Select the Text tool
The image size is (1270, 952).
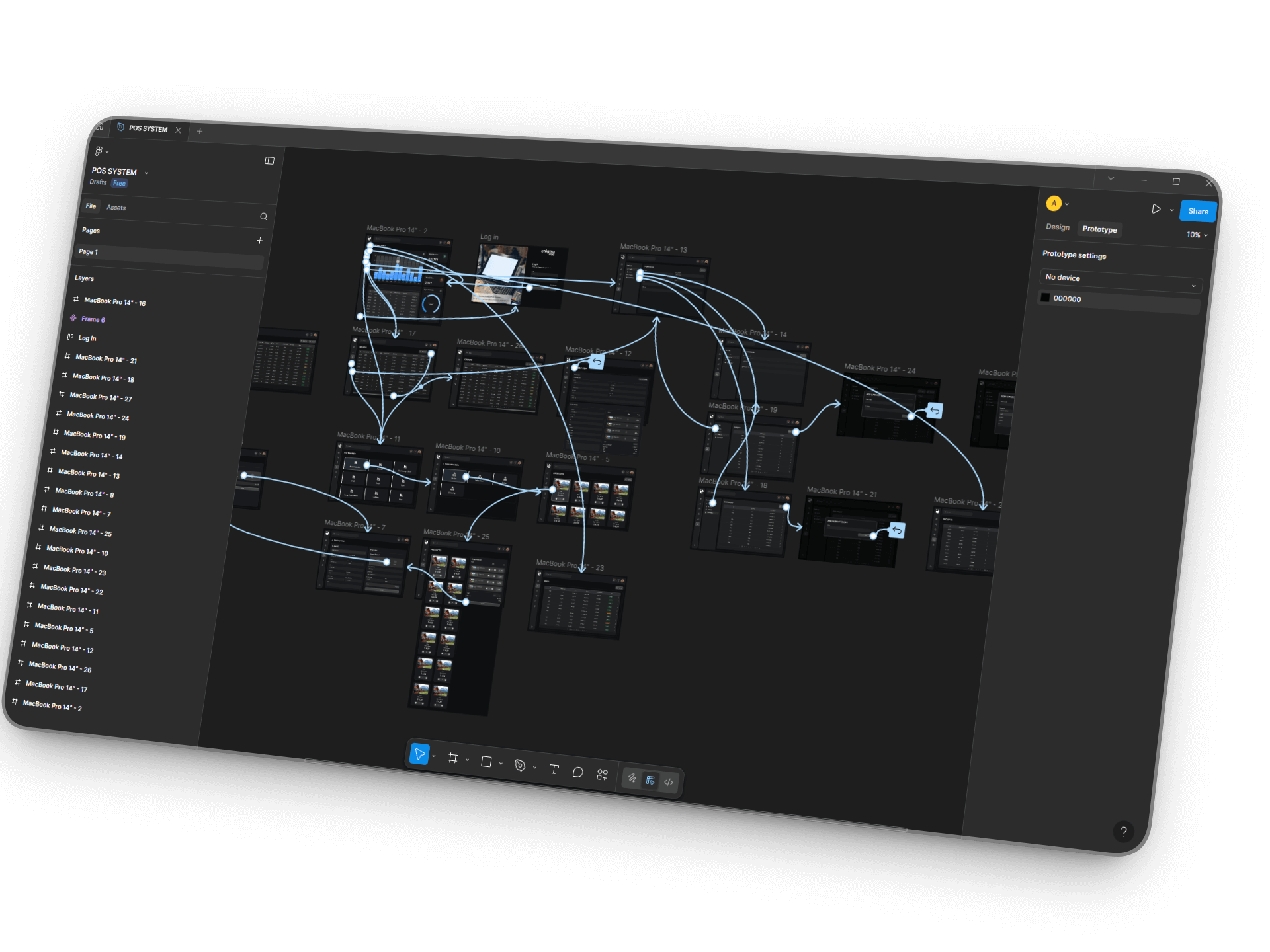554,770
